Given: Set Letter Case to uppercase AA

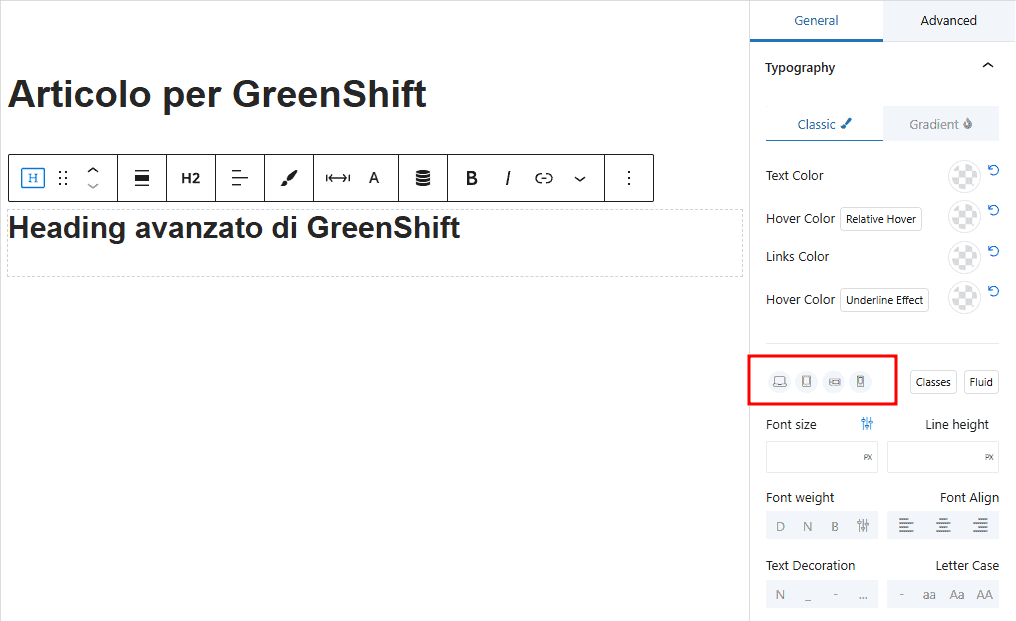Looking at the screenshot, I should click(x=985, y=594).
